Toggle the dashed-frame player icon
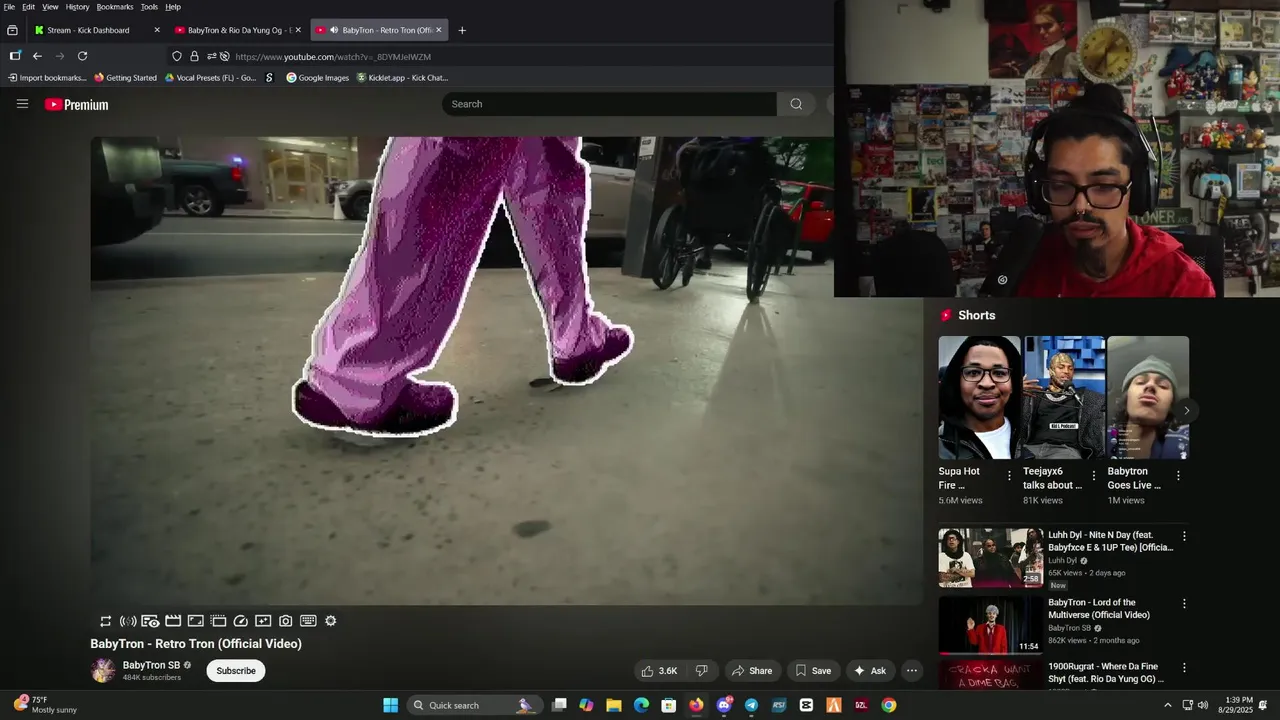Image resolution: width=1280 pixels, height=720 pixels. click(218, 621)
